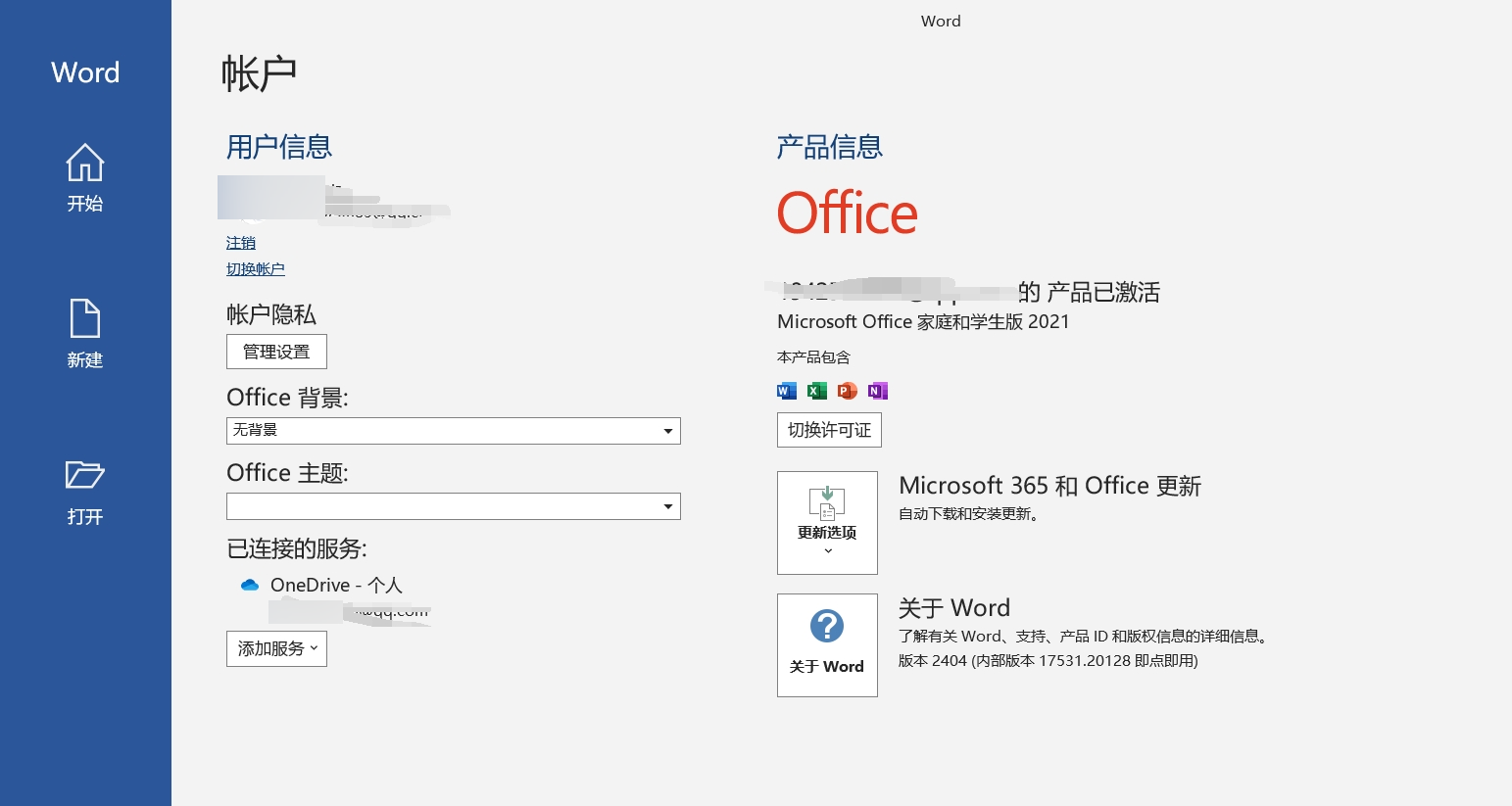Click the PowerPoint app icon under 本产品包含
The image size is (1512, 806).
pyautogui.click(x=848, y=391)
